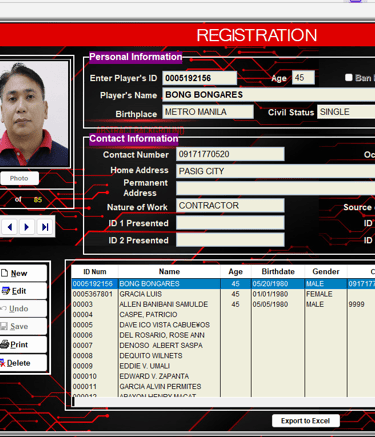Click the New button
This screenshot has width=375, height=437.
tap(23, 273)
